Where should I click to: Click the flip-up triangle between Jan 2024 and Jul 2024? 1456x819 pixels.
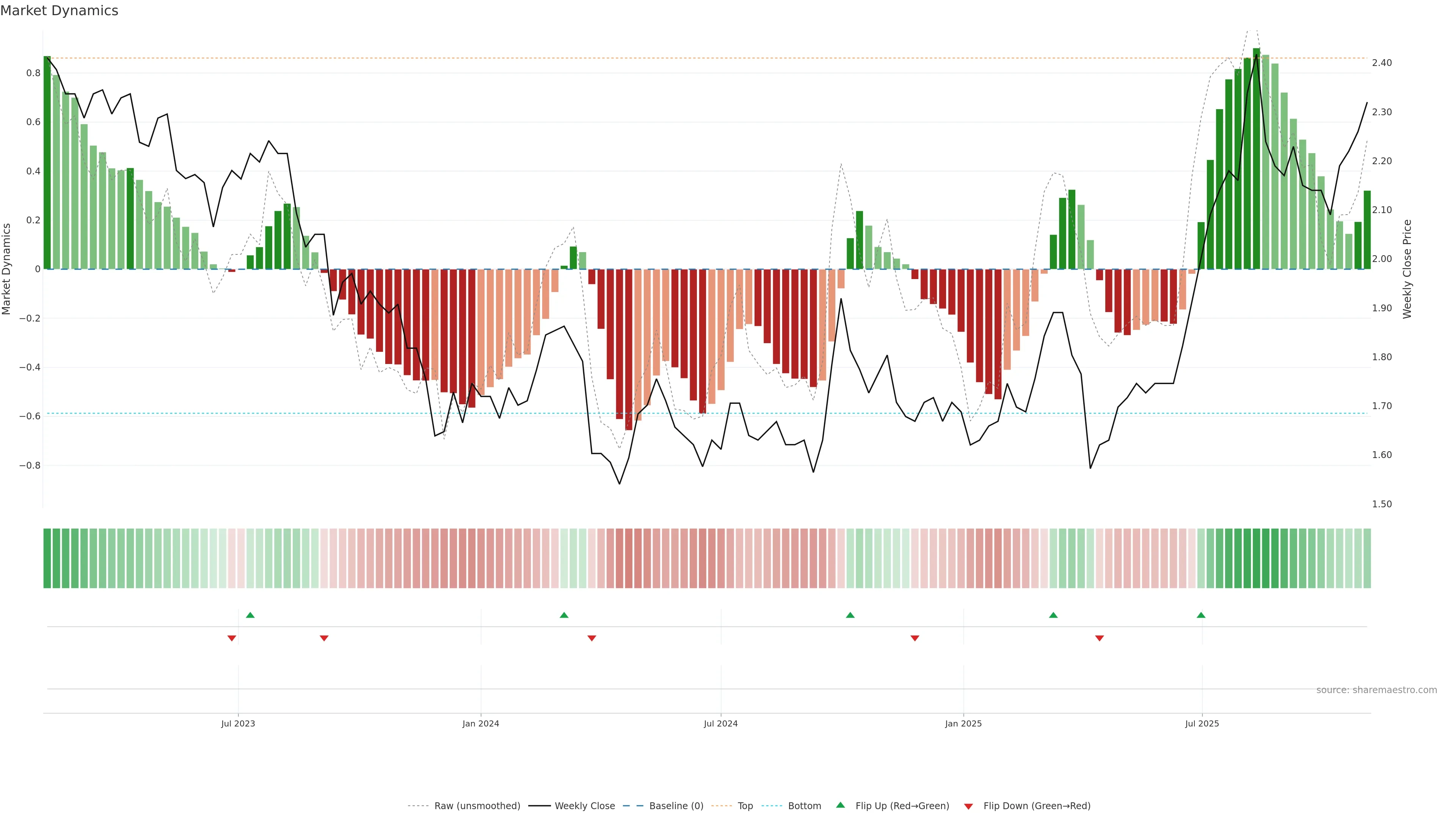click(x=563, y=615)
